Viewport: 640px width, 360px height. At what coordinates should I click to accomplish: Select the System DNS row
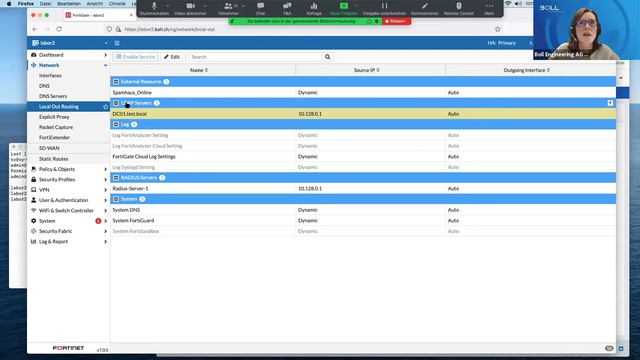point(363,210)
